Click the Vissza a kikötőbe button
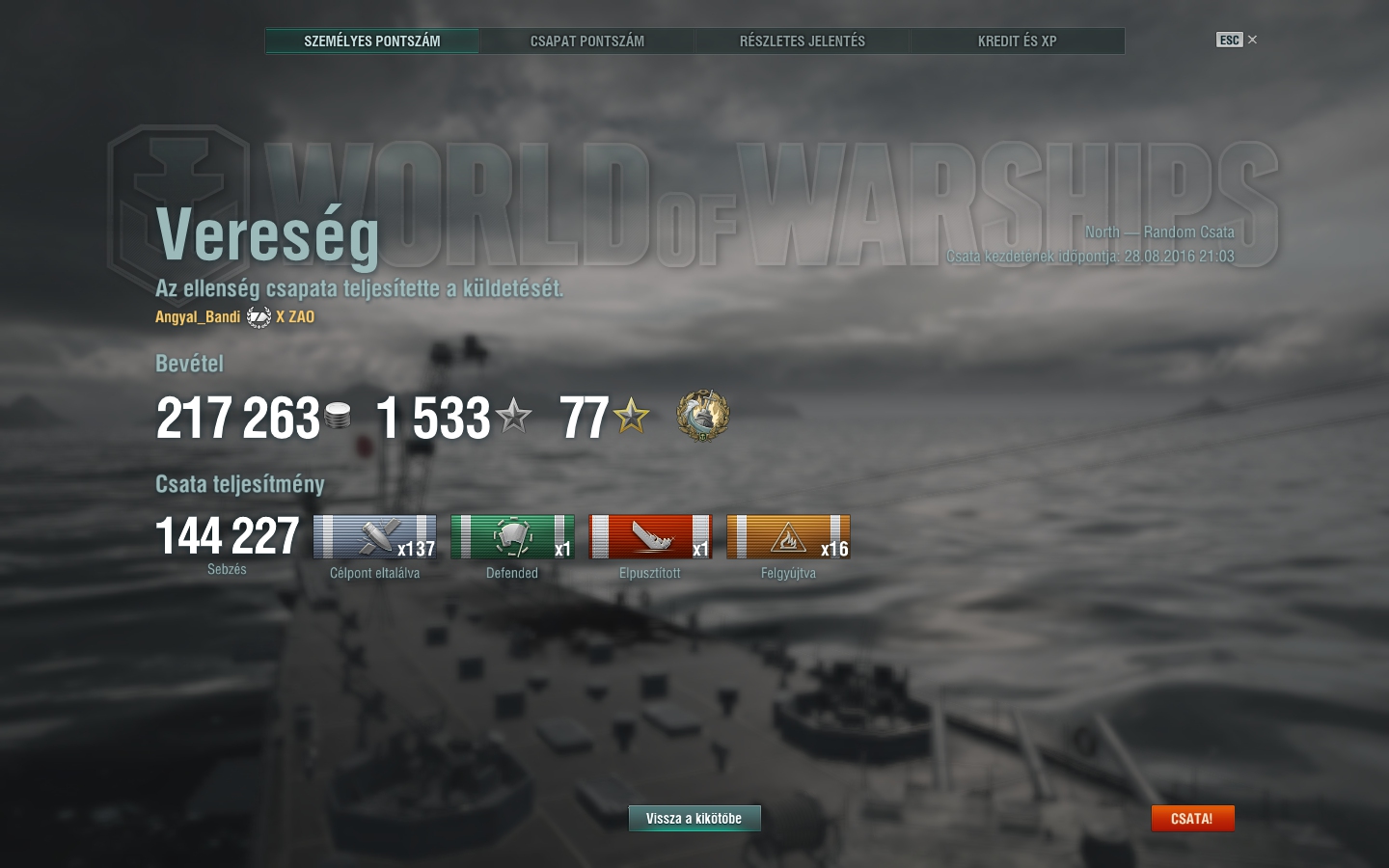Image resolution: width=1389 pixels, height=868 pixels. click(x=694, y=818)
